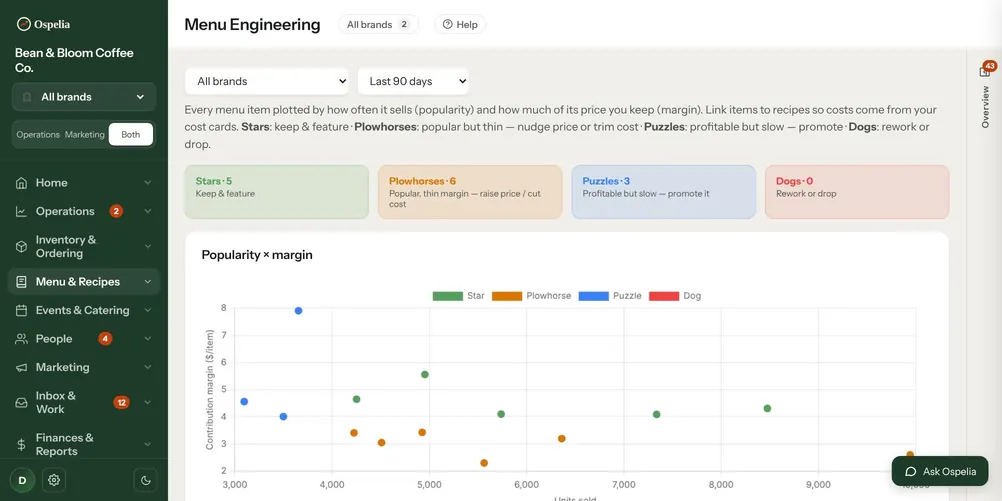Click the Marketing megaphone icon
Viewport: 1002px width, 501px height.
pyautogui.click(x=21, y=367)
